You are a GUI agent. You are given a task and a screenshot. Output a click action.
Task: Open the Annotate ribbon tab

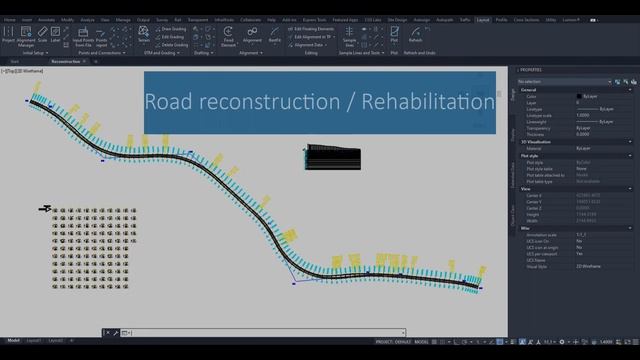click(x=46, y=20)
